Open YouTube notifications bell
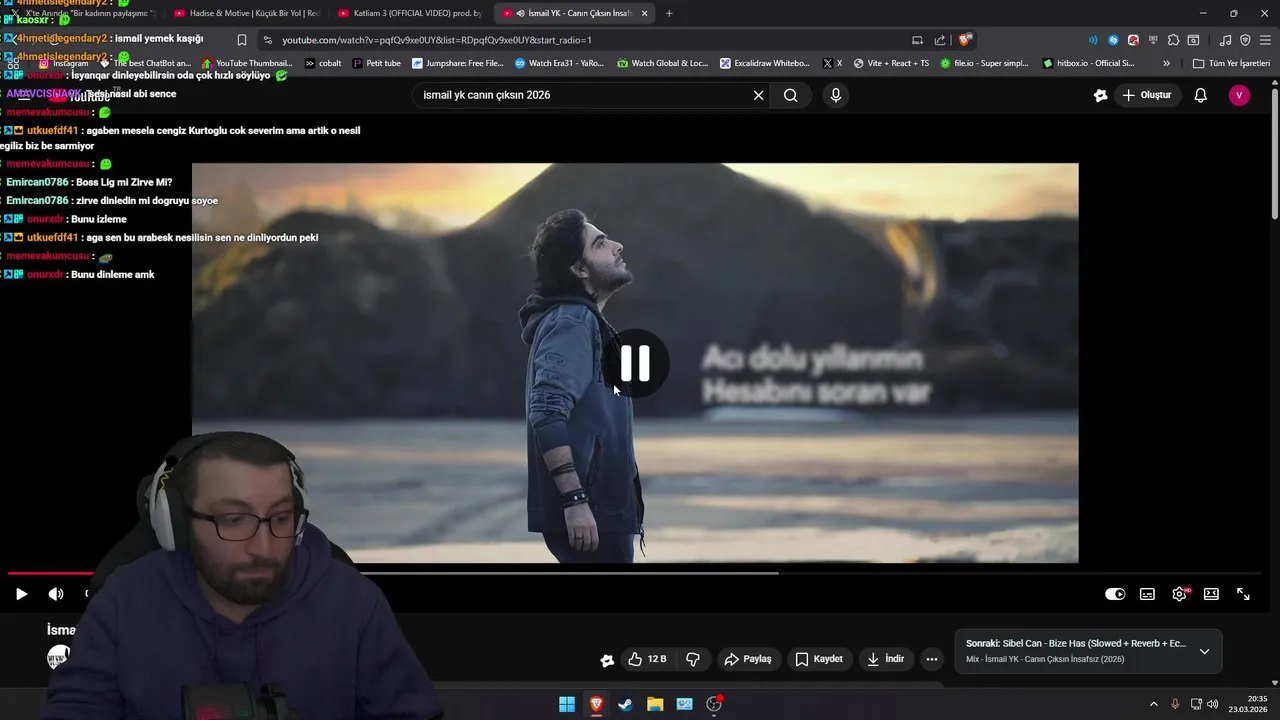This screenshot has height=720, width=1280. click(1200, 95)
